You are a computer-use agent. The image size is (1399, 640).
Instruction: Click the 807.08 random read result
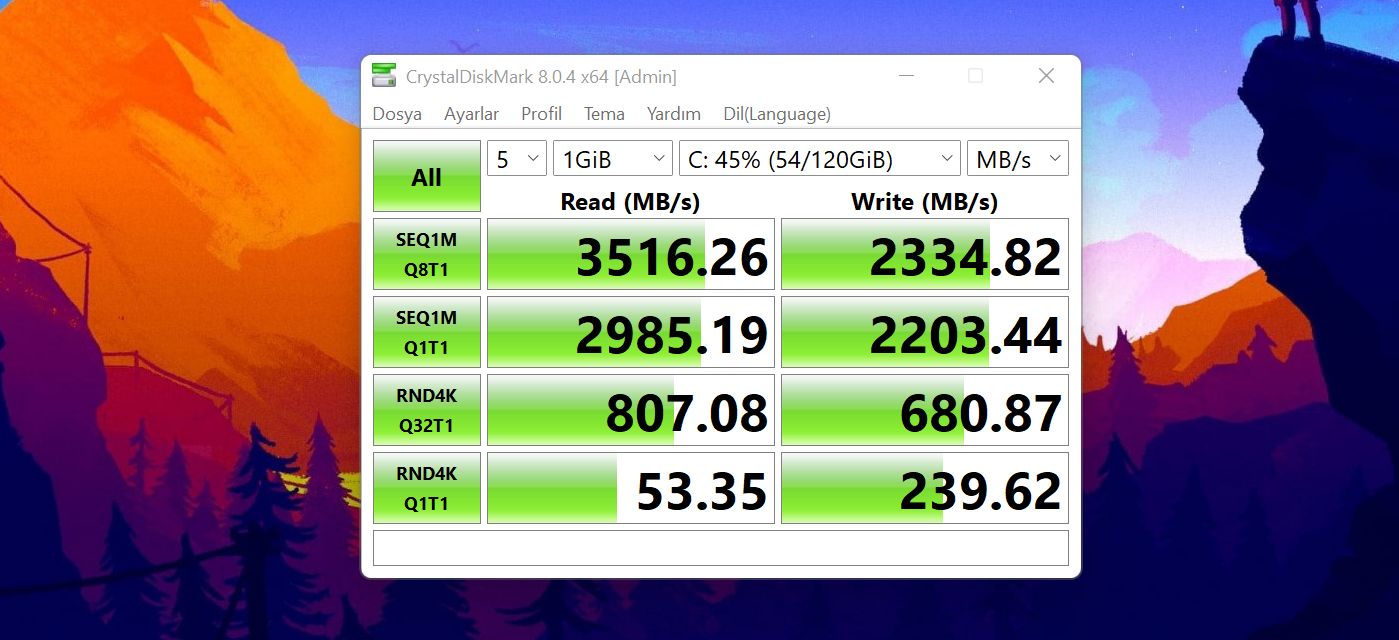coord(631,410)
